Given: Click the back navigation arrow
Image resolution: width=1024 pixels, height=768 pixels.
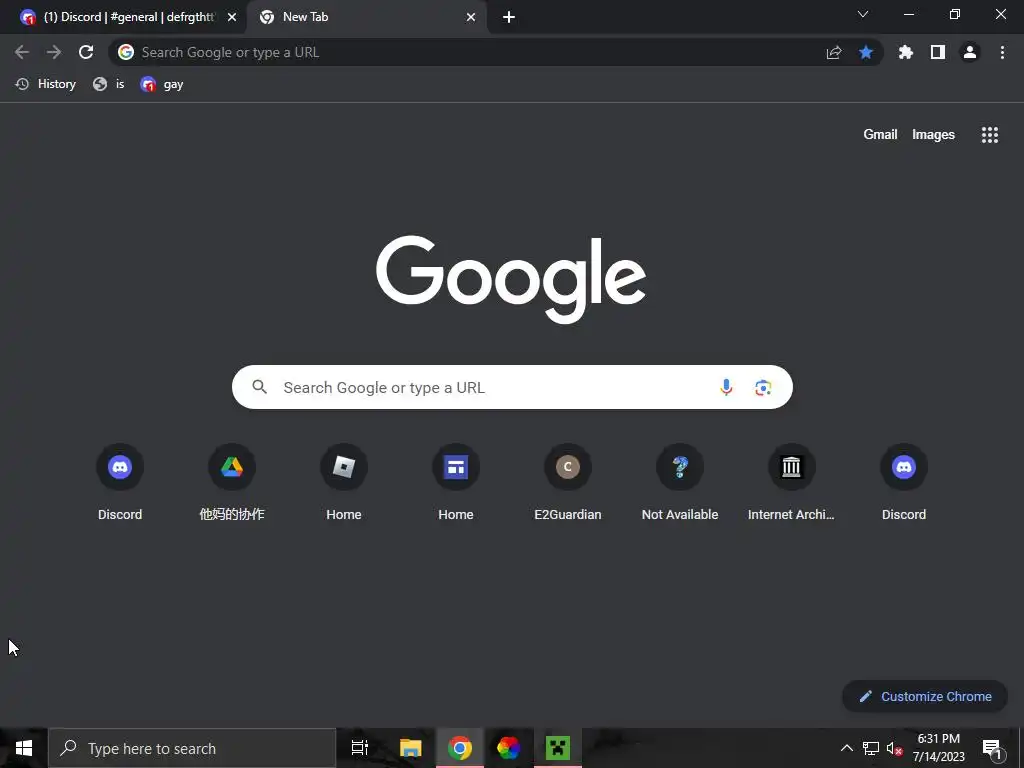Looking at the screenshot, I should pyautogui.click(x=22, y=52).
